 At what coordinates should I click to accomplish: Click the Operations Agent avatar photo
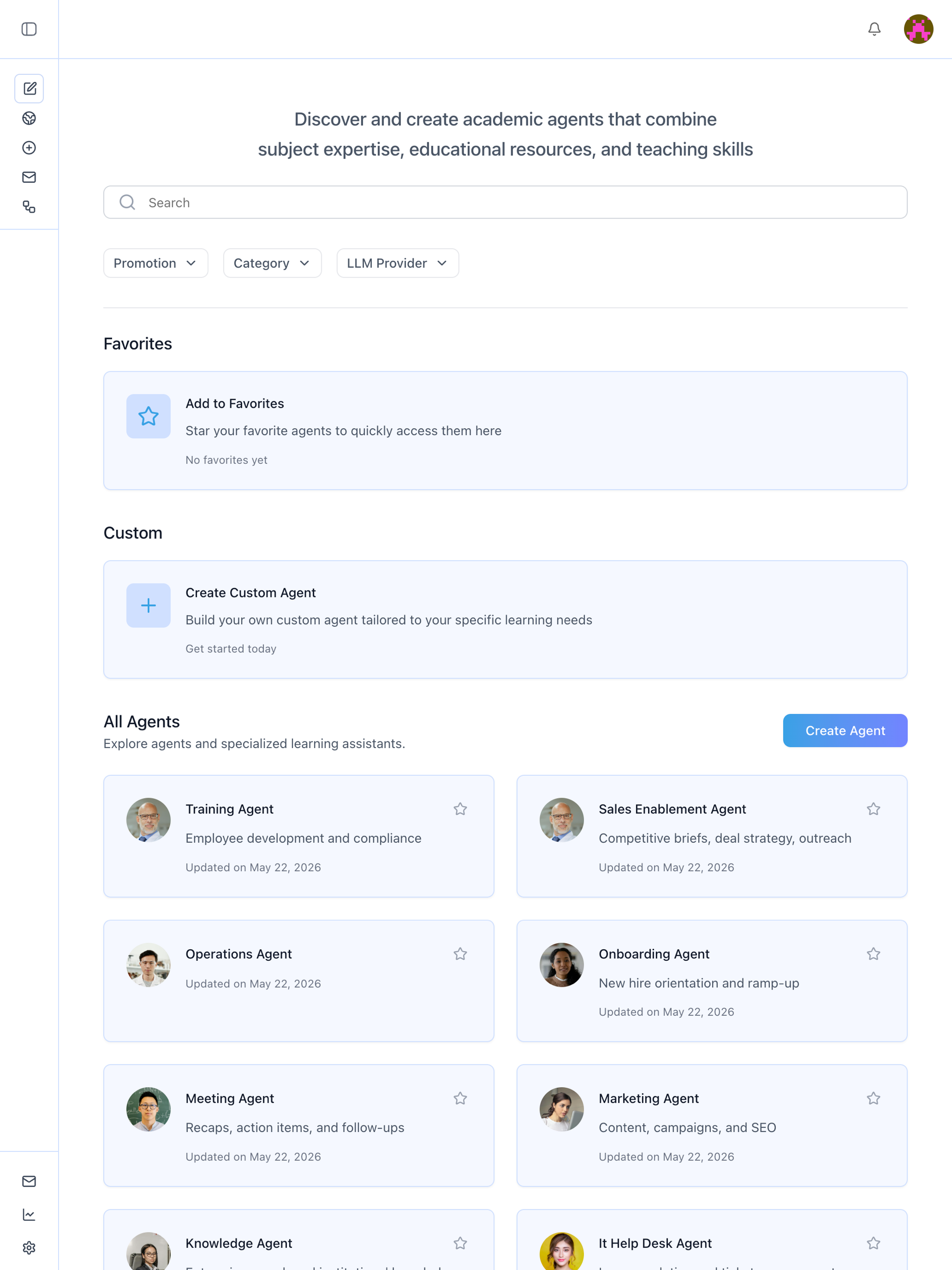coord(148,965)
